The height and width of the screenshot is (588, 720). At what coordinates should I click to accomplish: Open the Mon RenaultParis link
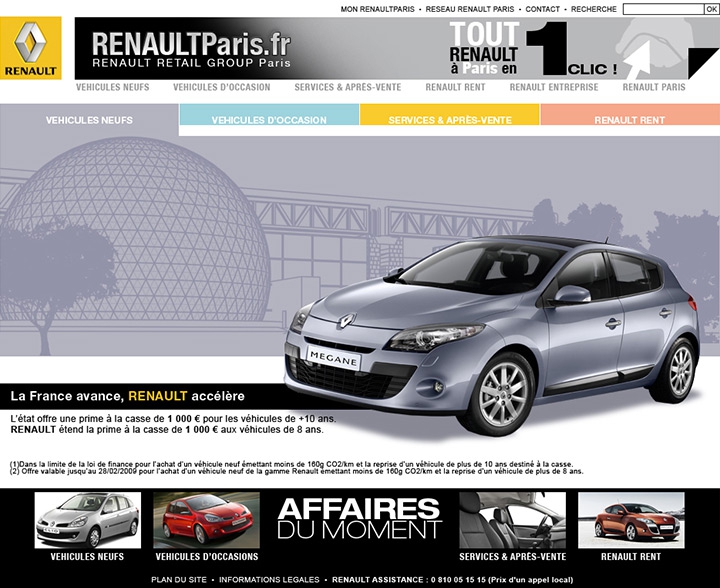pyautogui.click(x=377, y=9)
